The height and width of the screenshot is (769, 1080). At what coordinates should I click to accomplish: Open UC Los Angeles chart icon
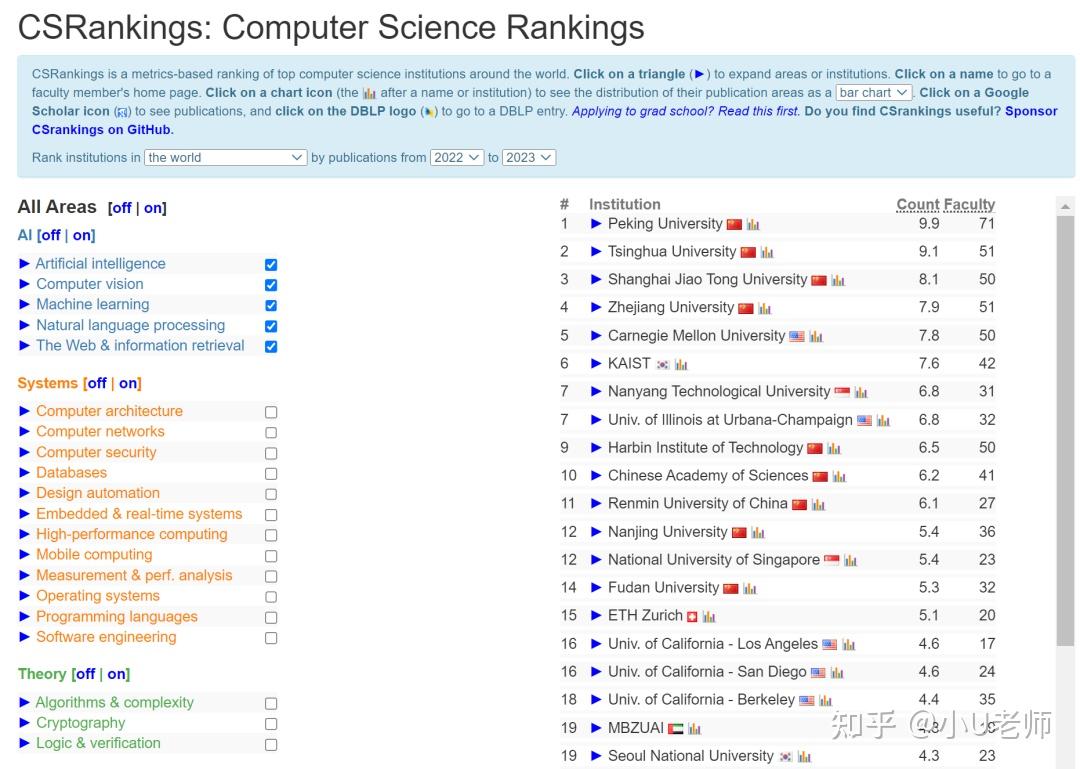849,645
